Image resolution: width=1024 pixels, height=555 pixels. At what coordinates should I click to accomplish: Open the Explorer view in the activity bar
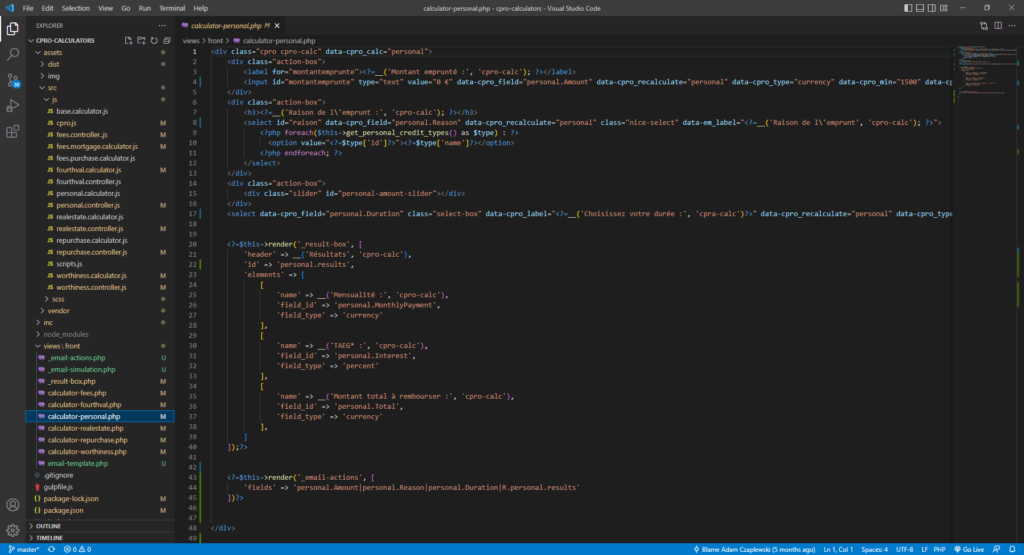[12, 29]
